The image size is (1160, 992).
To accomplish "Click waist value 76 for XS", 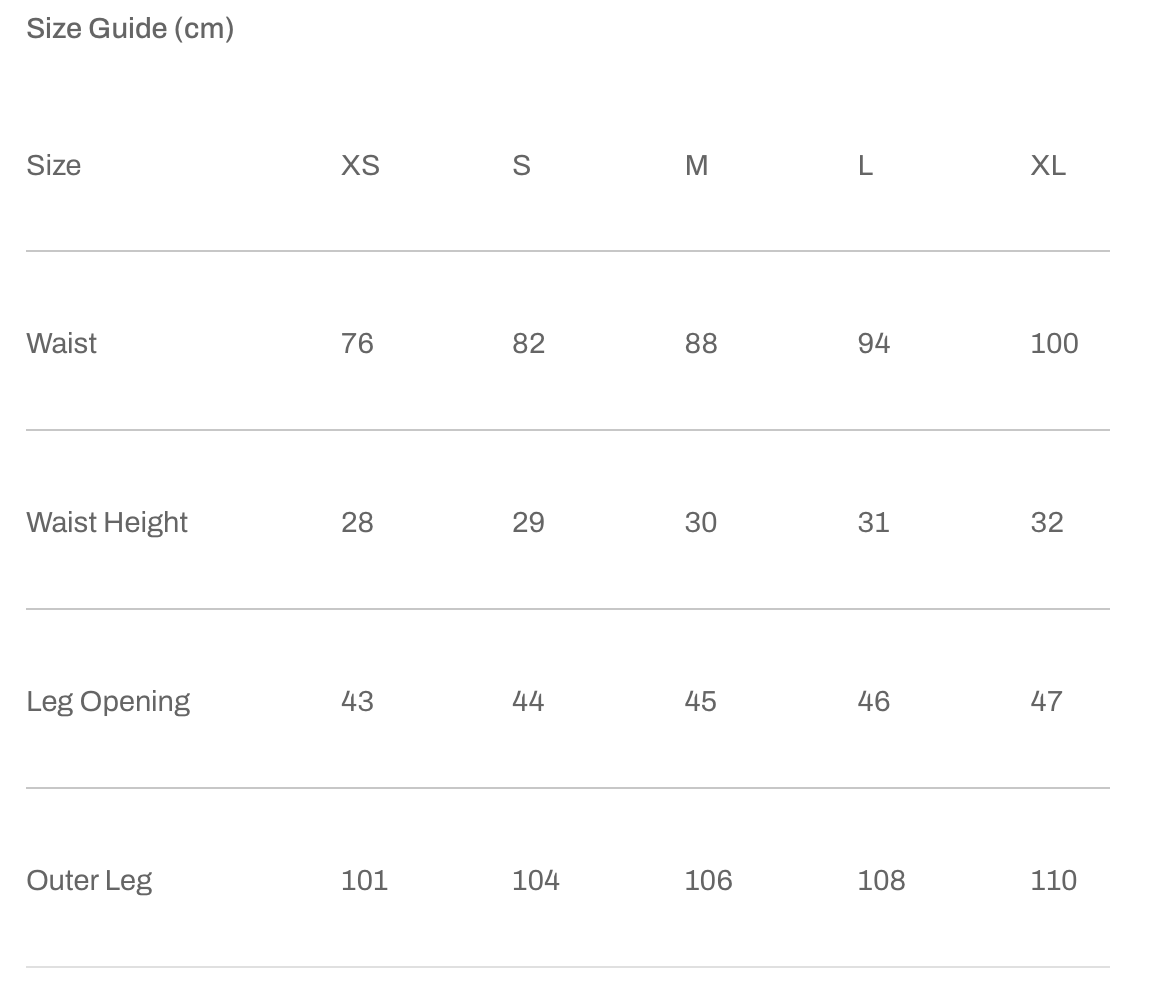I will coord(357,343).
